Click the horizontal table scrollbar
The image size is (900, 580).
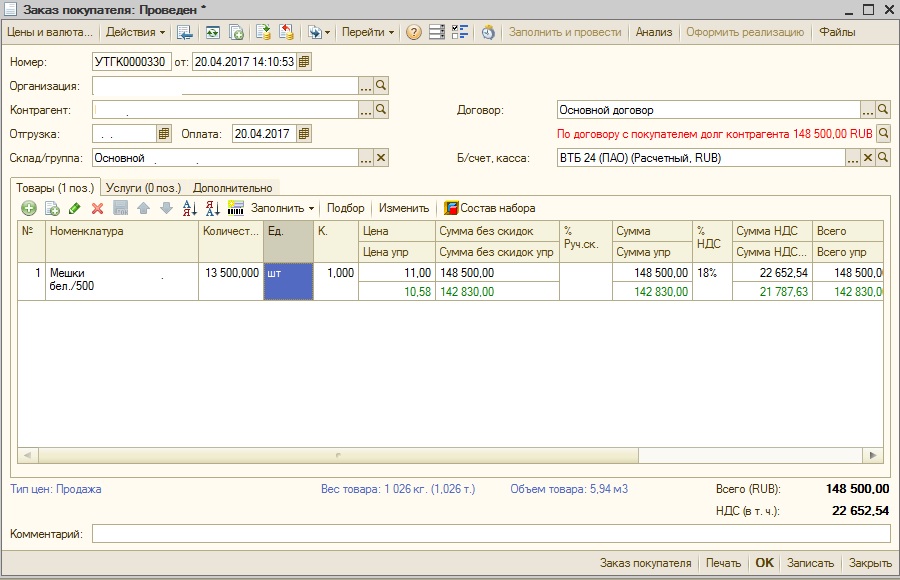tap(450, 455)
